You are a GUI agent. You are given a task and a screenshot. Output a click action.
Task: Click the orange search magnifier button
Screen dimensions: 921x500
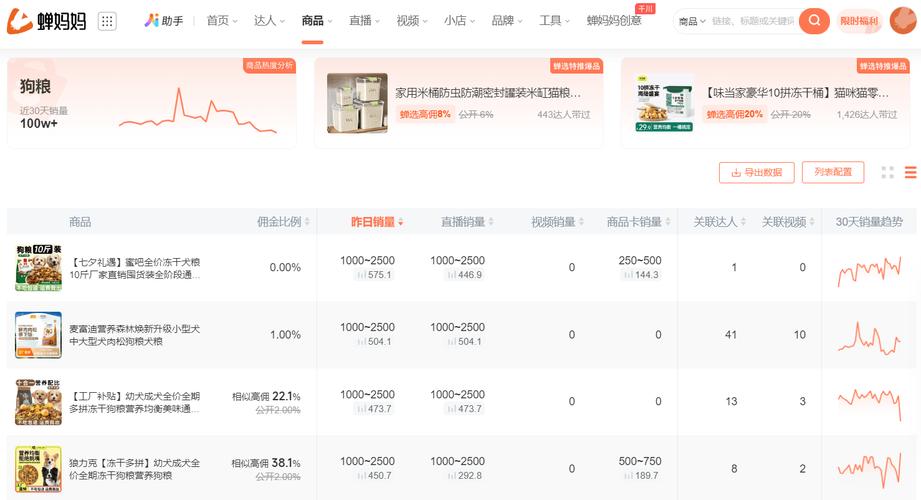[814, 20]
